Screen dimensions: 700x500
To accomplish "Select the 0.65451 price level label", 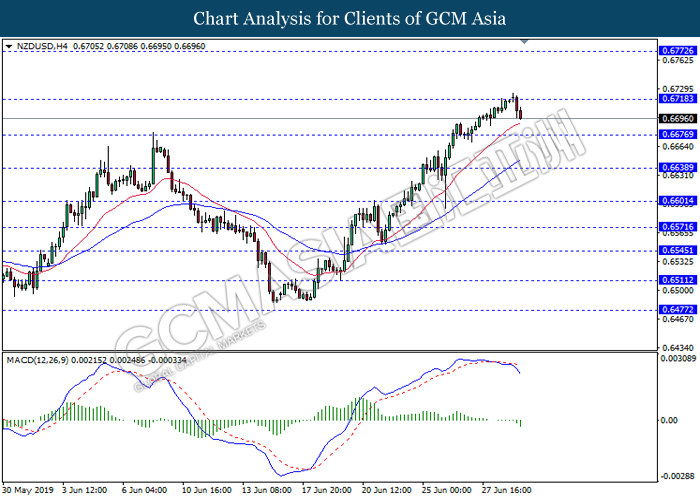I will point(677,250).
